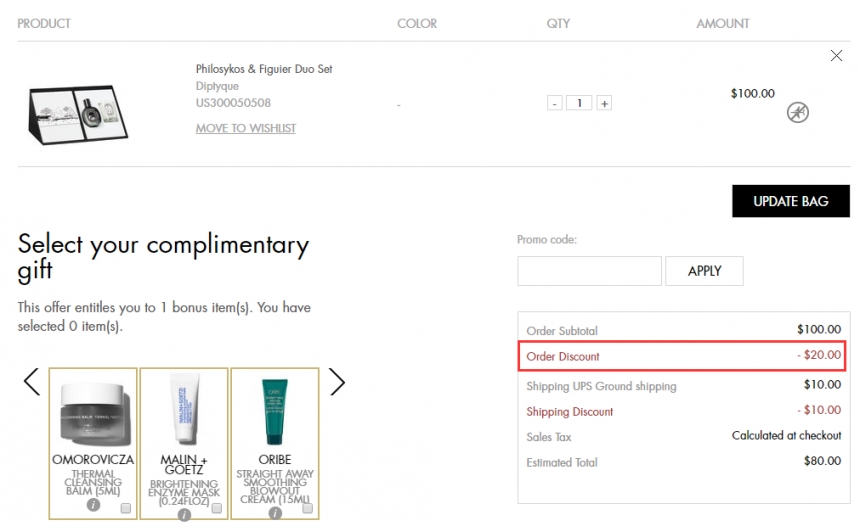The image size is (860, 526).
Task: Open info for Omorovicza Thermal Cleansing Balm
Action: coord(93,505)
